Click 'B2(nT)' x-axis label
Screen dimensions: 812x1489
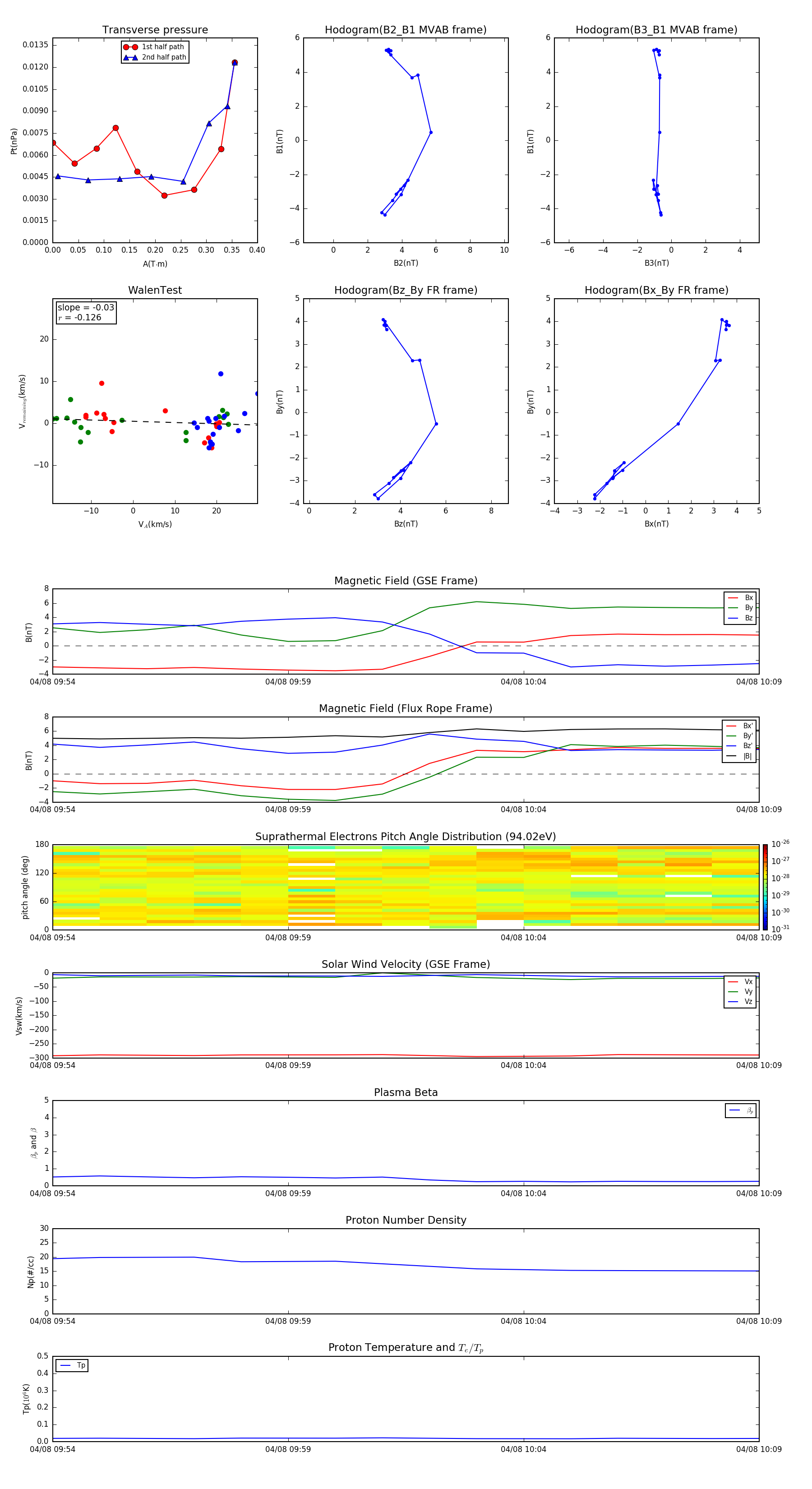(x=406, y=263)
